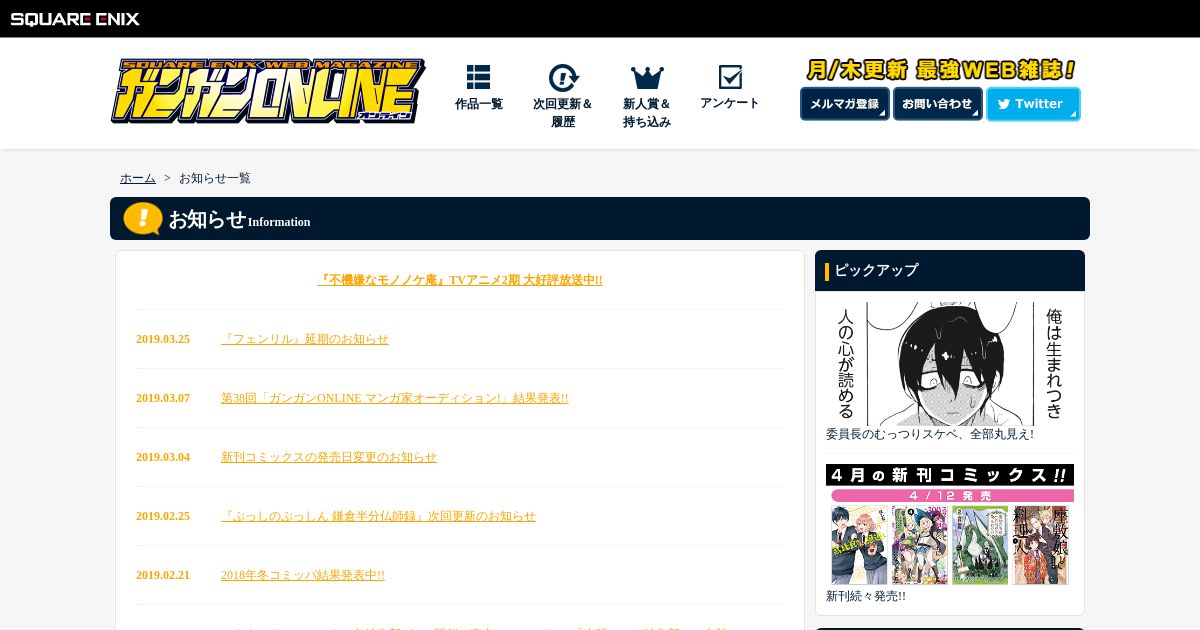Click the date 2019.03.04
1200x630 pixels.
[163, 457]
